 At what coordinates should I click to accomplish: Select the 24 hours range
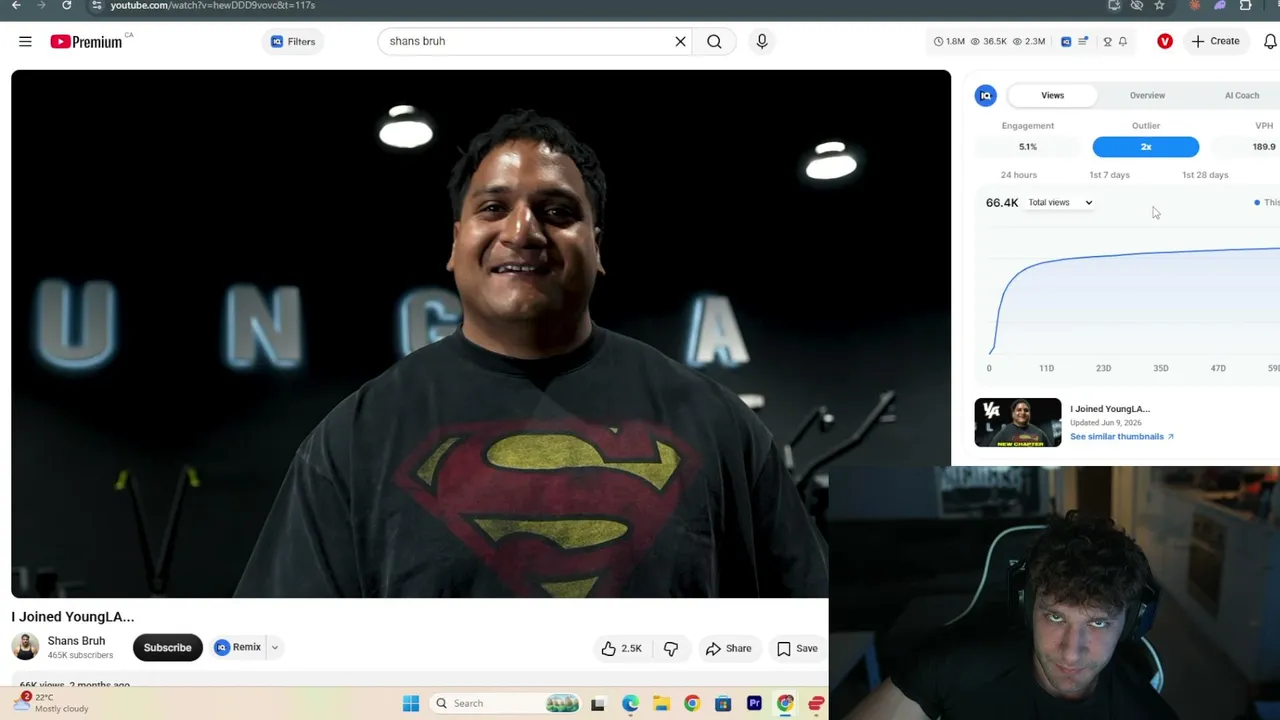pyautogui.click(x=1018, y=175)
